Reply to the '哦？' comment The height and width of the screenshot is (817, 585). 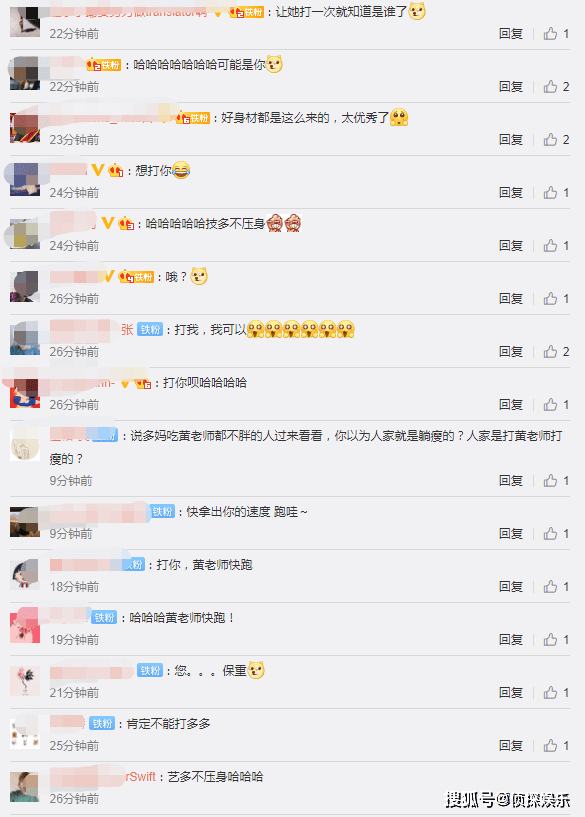coord(511,299)
